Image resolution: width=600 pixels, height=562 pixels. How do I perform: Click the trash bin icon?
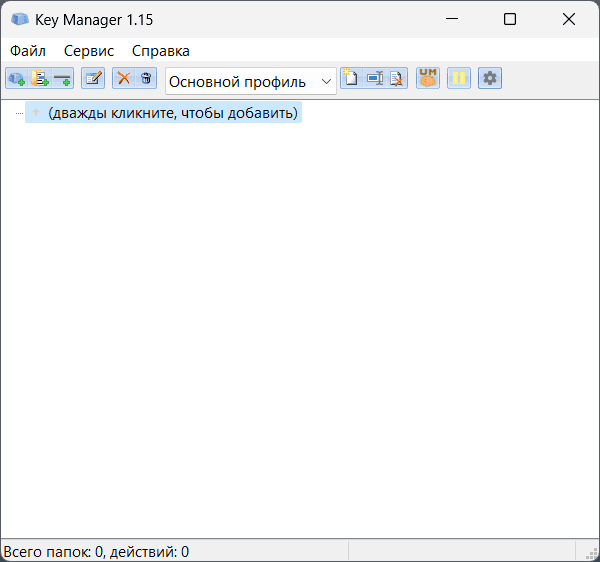[x=146, y=78]
